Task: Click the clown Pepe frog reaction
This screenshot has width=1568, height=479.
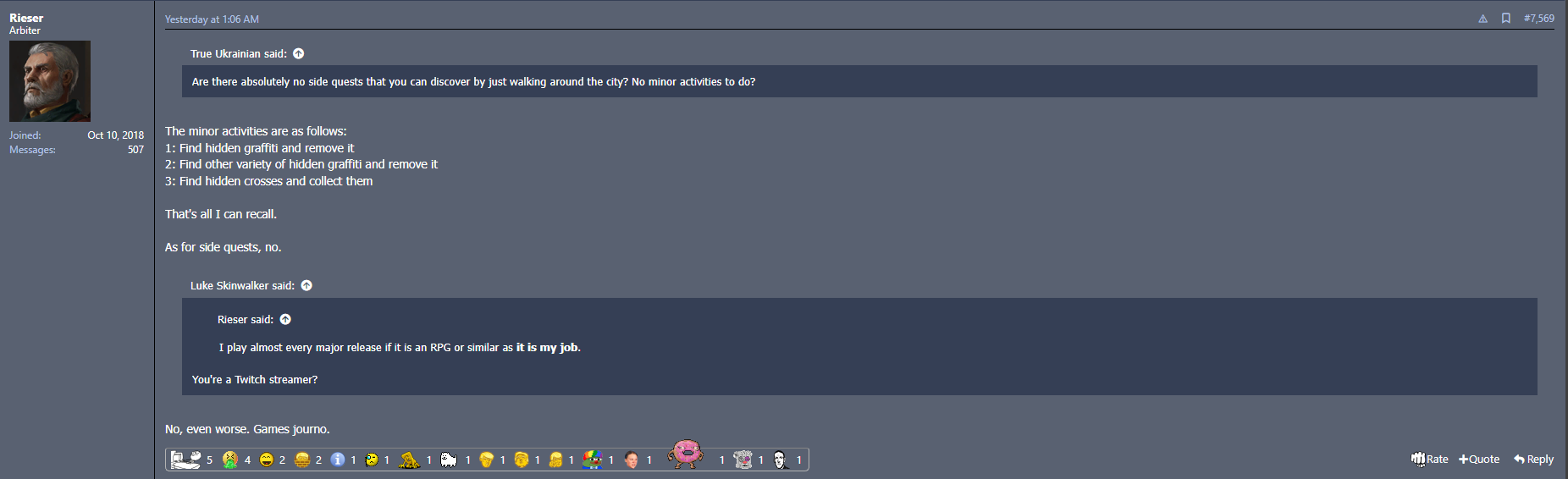Action: coord(593,459)
